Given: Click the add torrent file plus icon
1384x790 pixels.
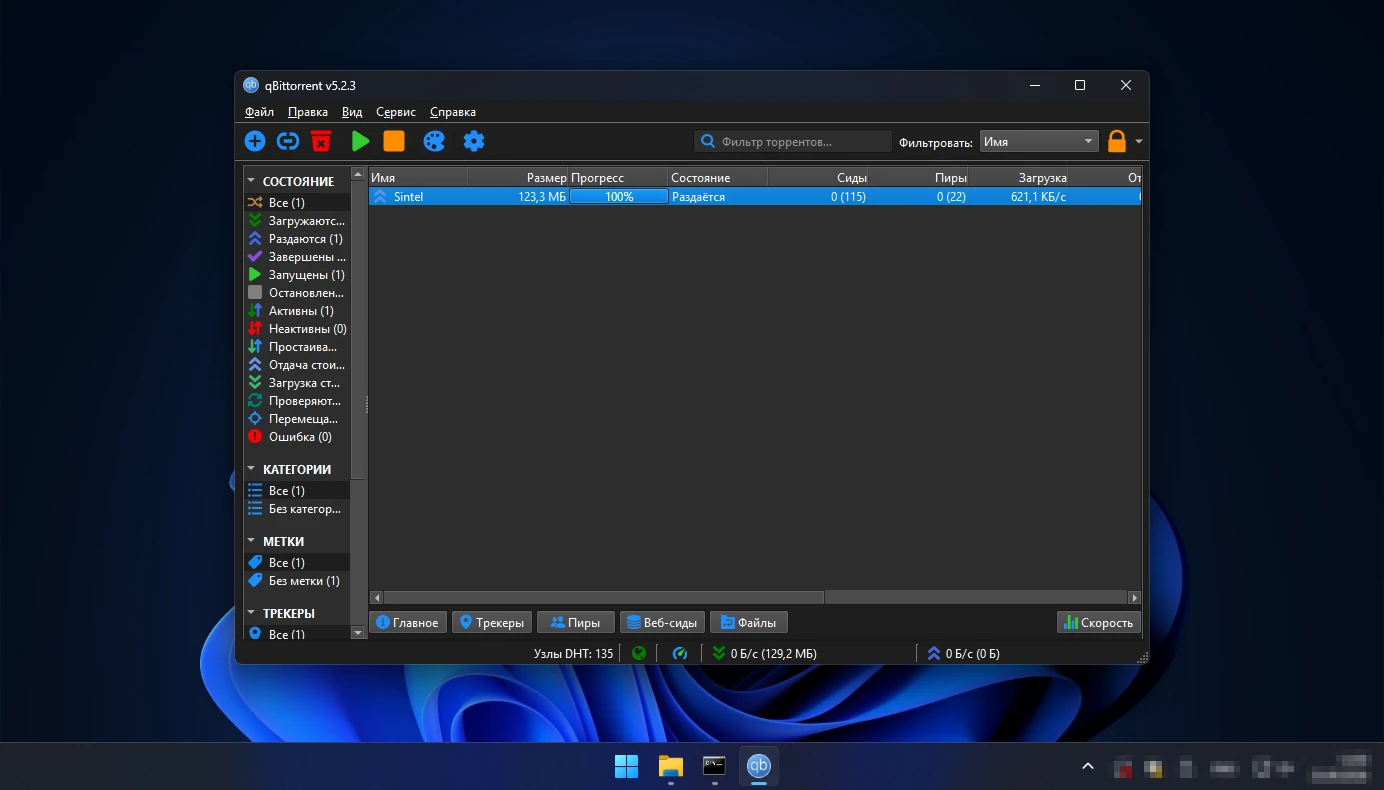Looking at the screenshot, I should pyautogui.click(x=255, y=142).
